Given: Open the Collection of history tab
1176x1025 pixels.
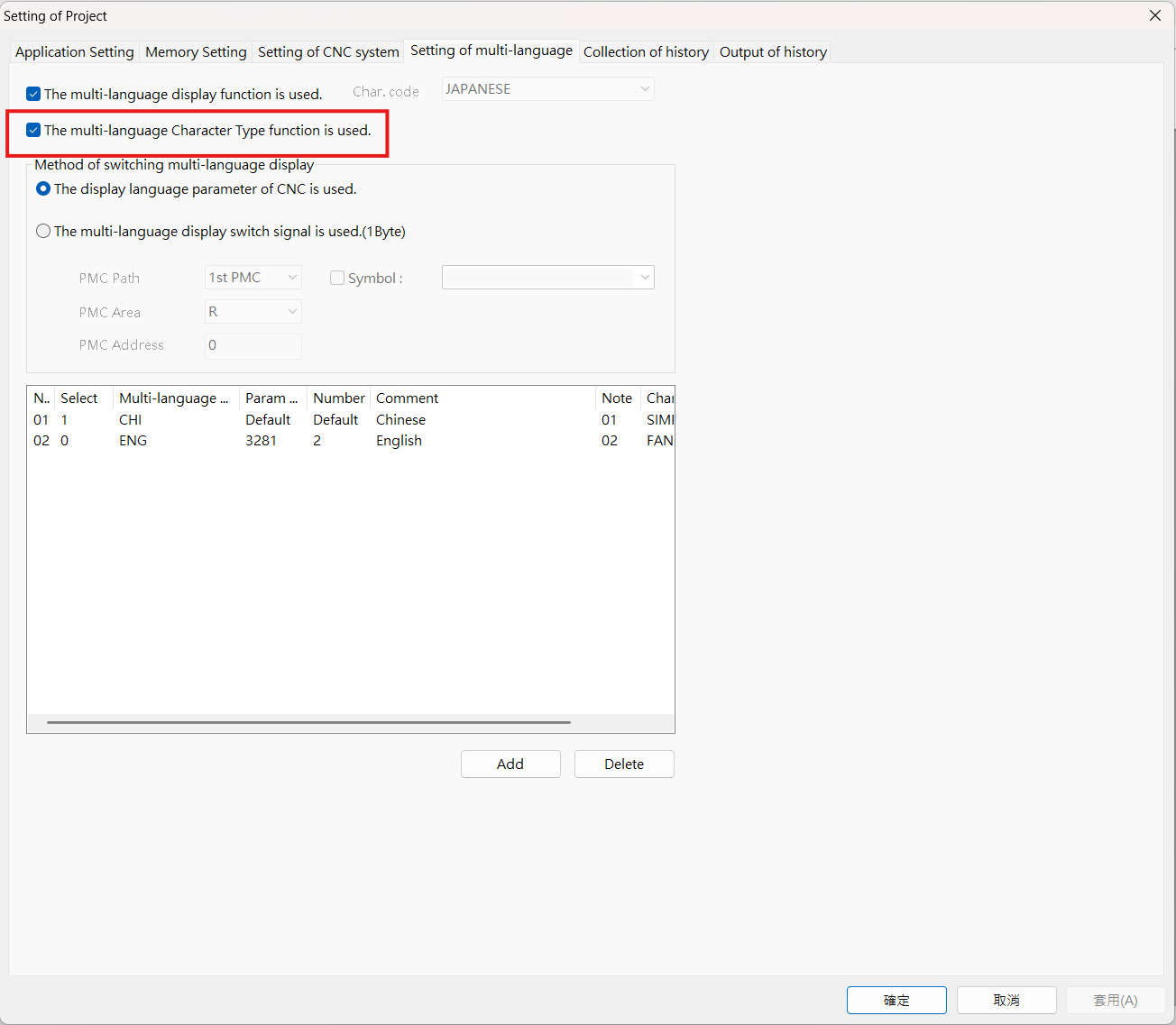Looking at the screenshot, I should pos(646,52).
